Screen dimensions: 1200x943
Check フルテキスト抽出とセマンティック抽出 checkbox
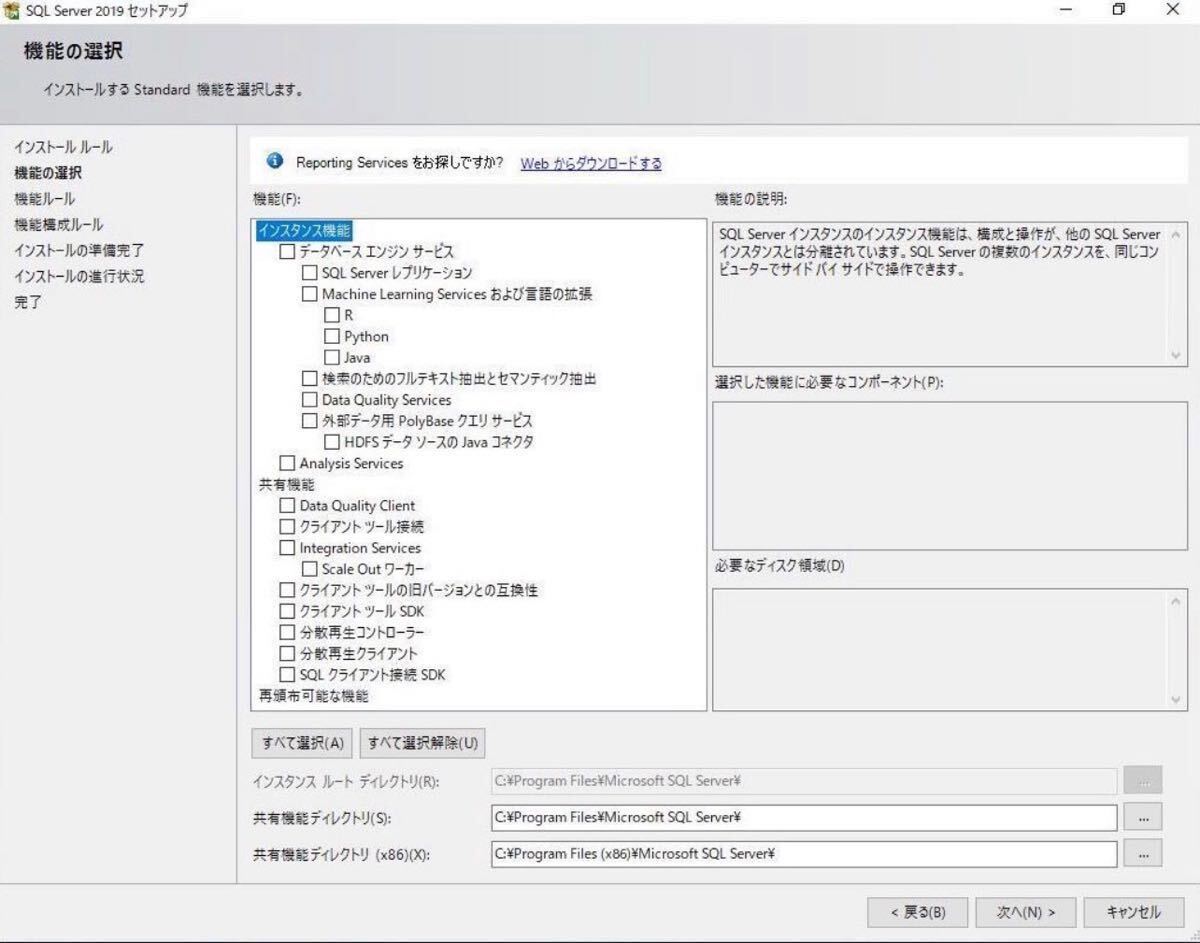[x=309, y=379]
